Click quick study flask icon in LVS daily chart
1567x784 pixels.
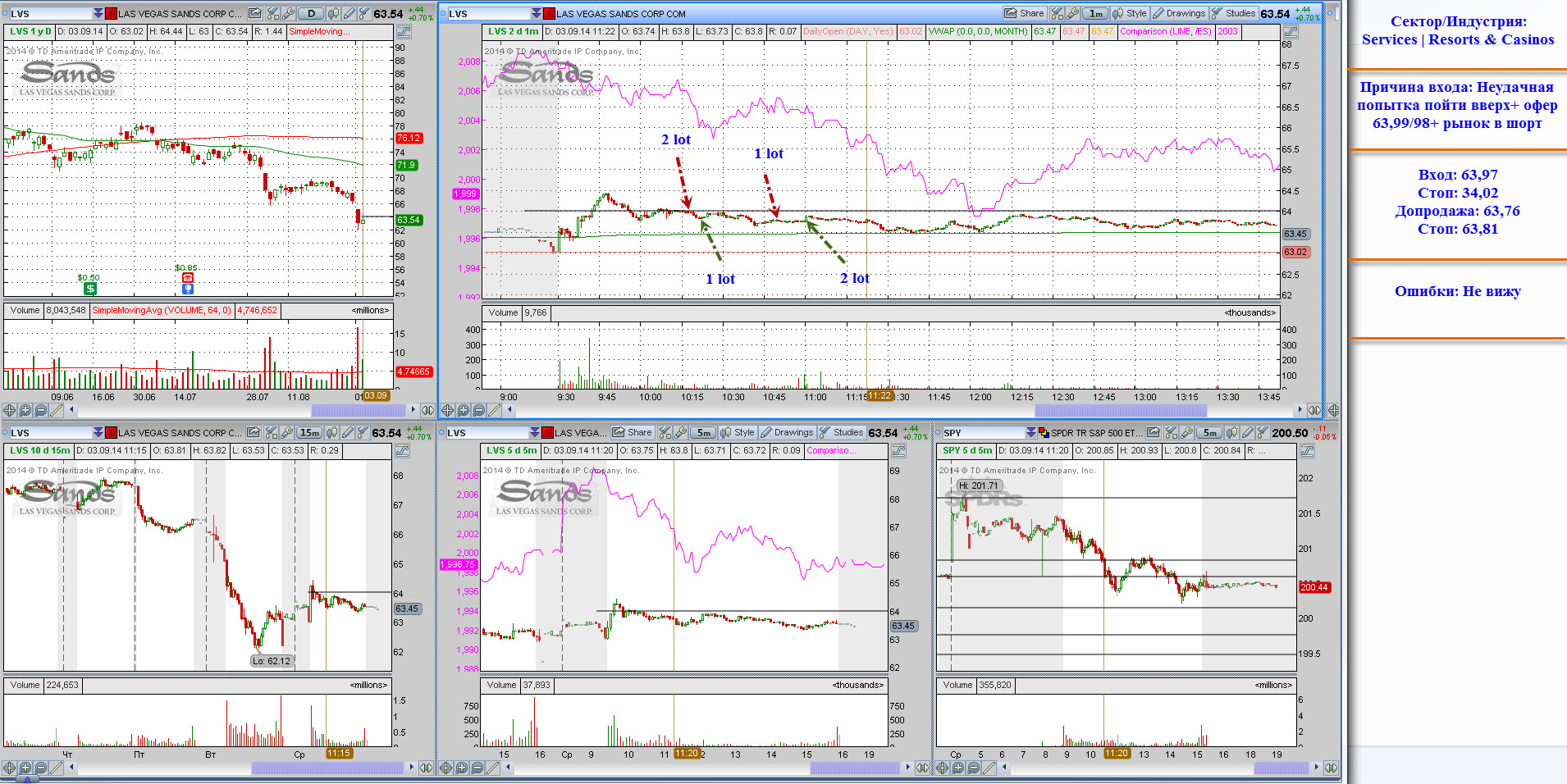coord(272,14)
